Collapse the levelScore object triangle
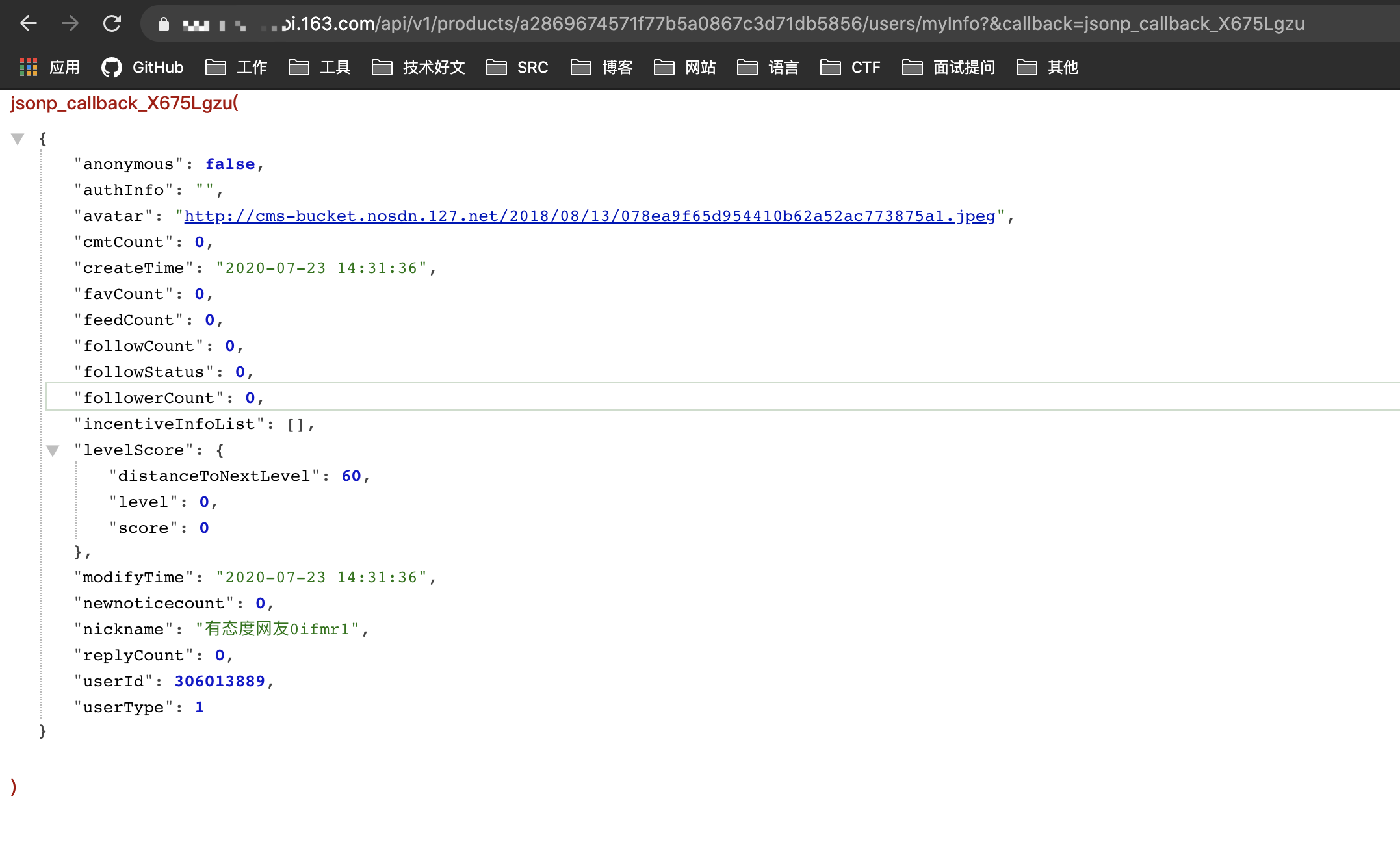 tap(53, 450)
